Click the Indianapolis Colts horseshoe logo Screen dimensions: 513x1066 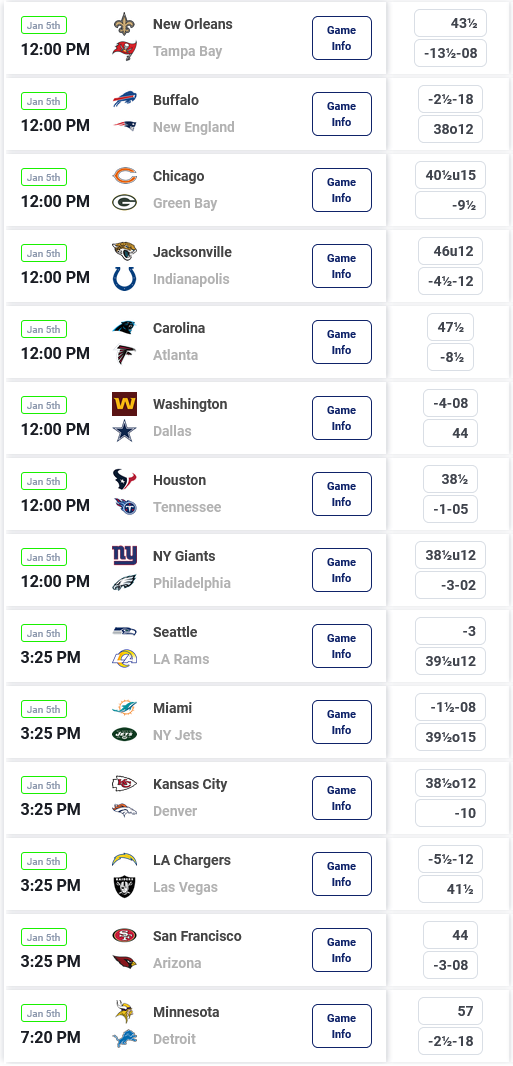(x=124, y=279)
